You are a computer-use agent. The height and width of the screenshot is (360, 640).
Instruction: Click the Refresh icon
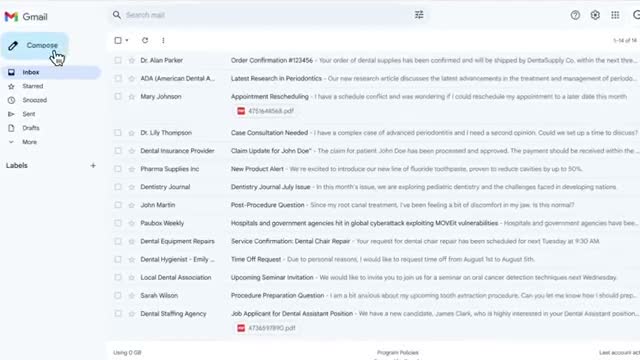[145, 40]
